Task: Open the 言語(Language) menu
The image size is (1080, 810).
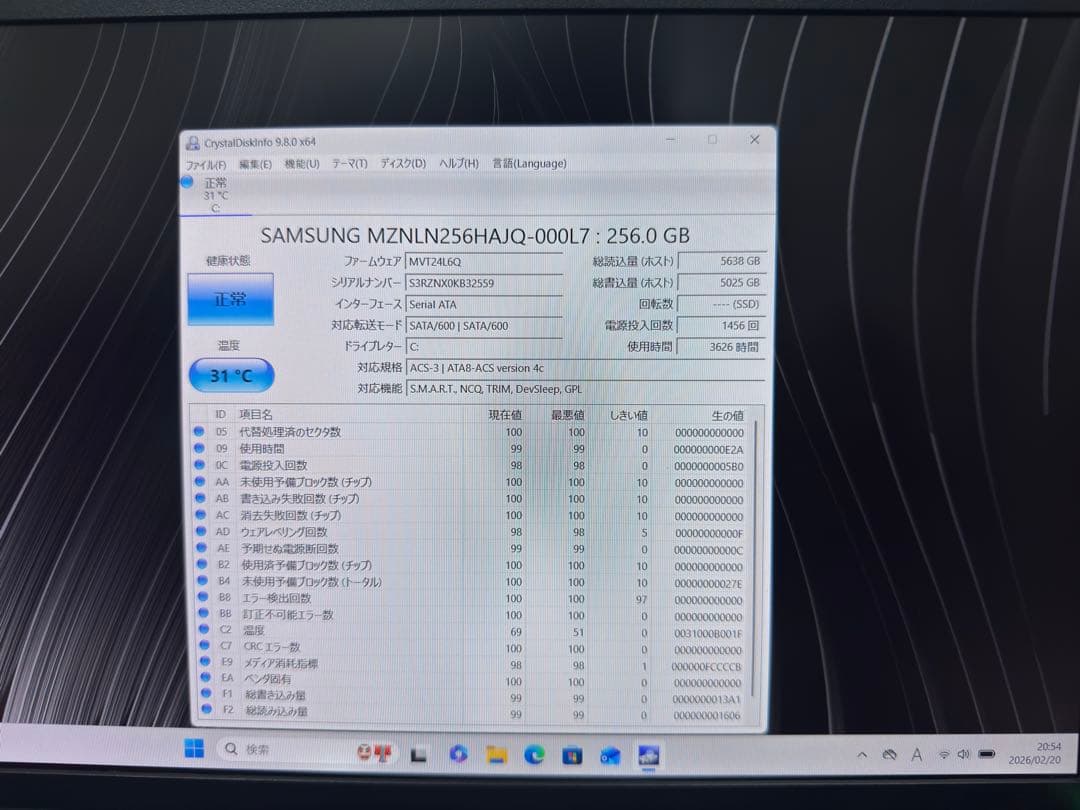Action: tap(528, 163)
